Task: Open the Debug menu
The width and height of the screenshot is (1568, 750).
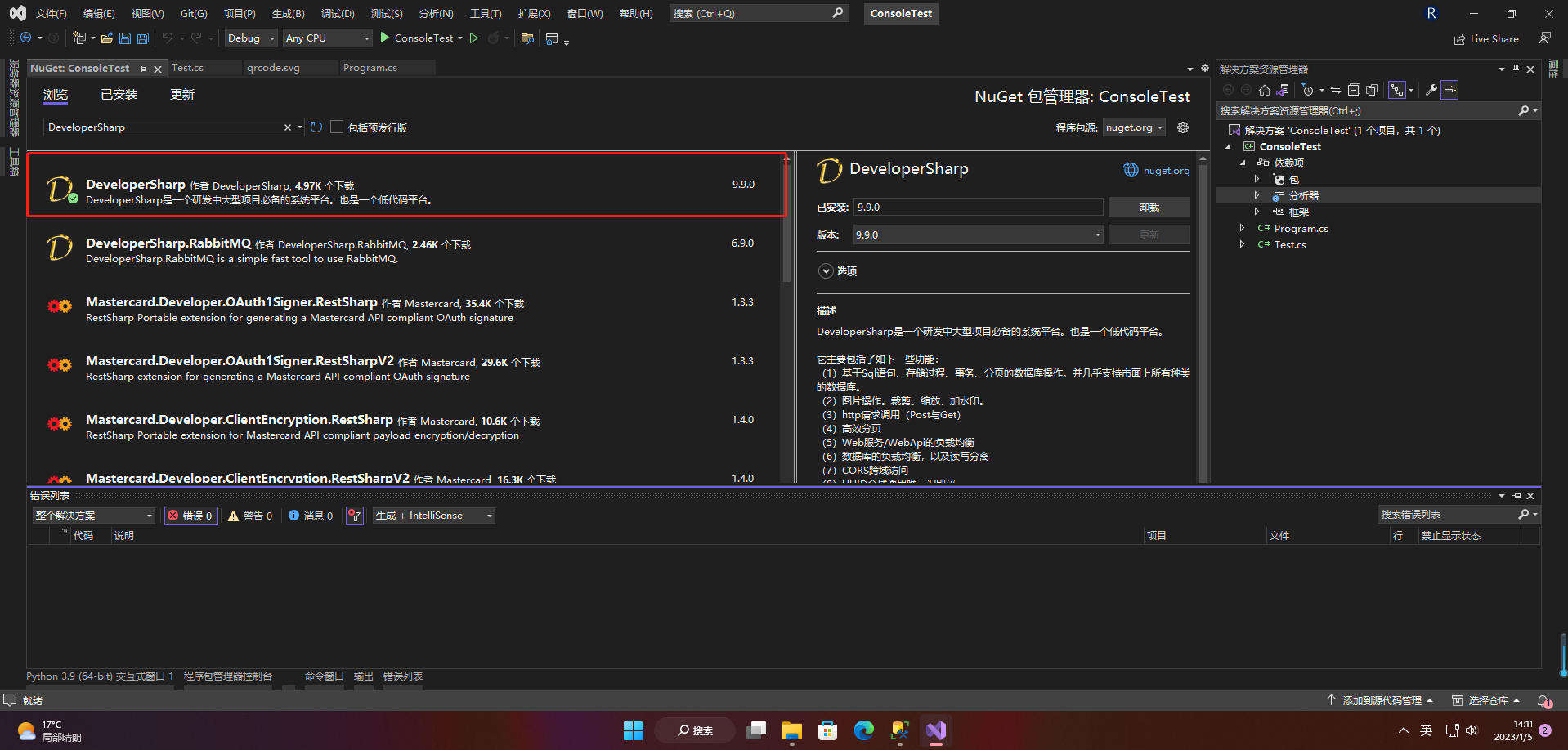Action: click(x=338, y=14)
